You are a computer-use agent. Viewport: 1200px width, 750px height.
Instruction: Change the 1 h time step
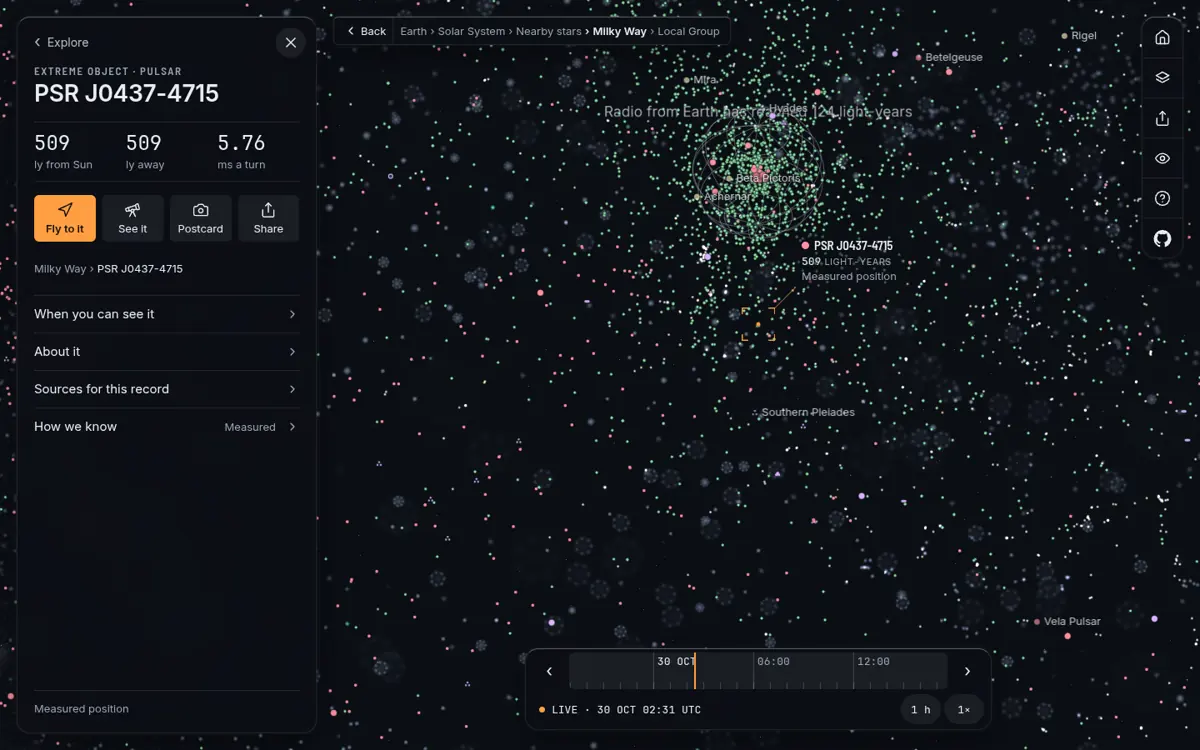[921, 710]
